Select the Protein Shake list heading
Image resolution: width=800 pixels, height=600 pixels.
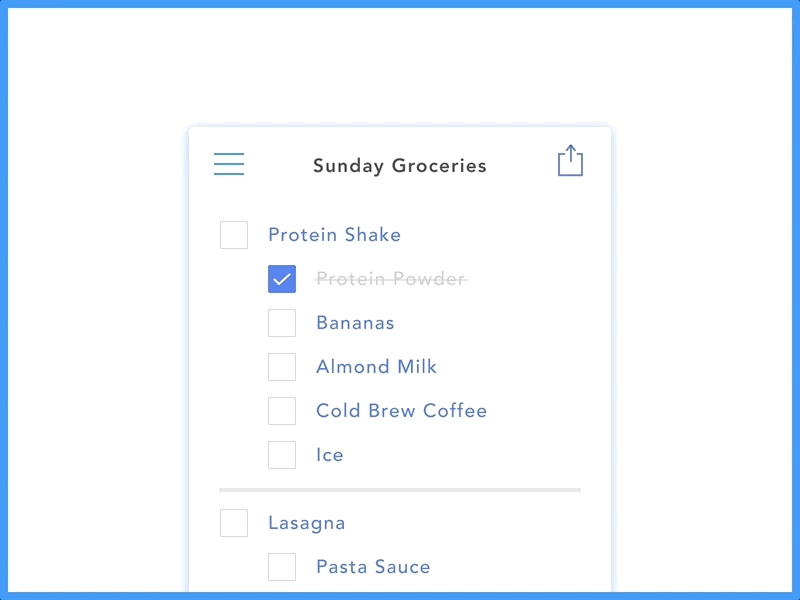pos(334,235)
